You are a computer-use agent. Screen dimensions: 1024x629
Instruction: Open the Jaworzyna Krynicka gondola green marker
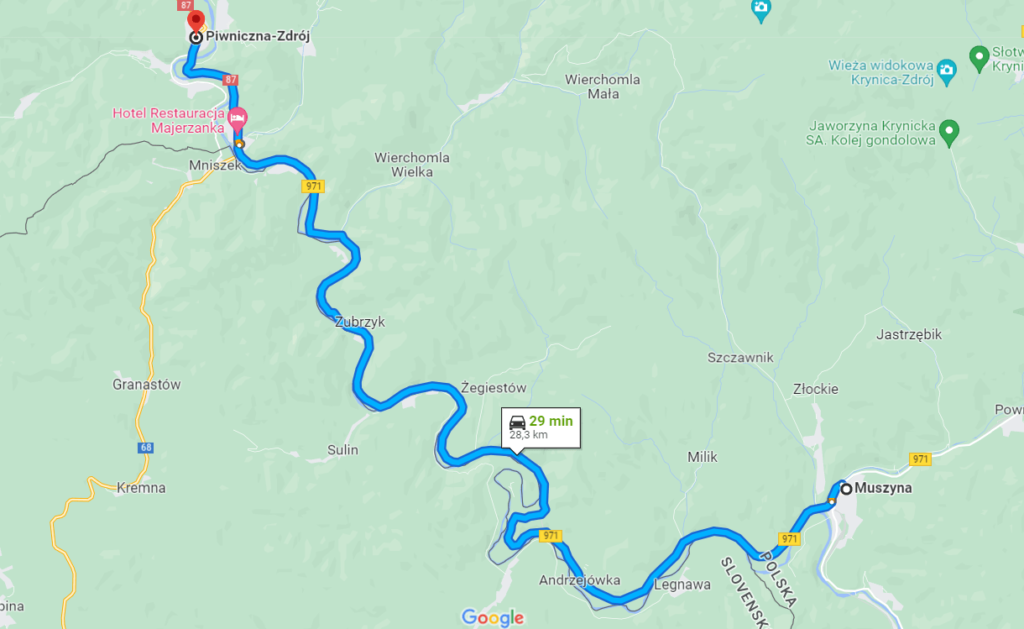coord(949,133)
